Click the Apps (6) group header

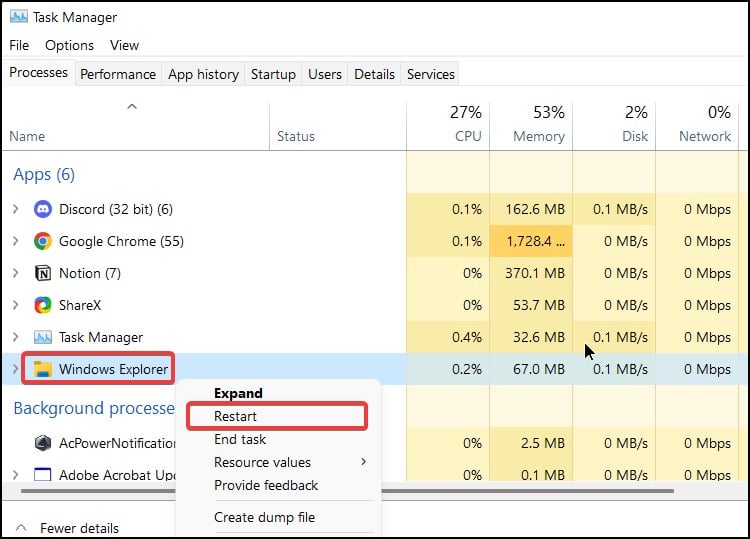44,175
